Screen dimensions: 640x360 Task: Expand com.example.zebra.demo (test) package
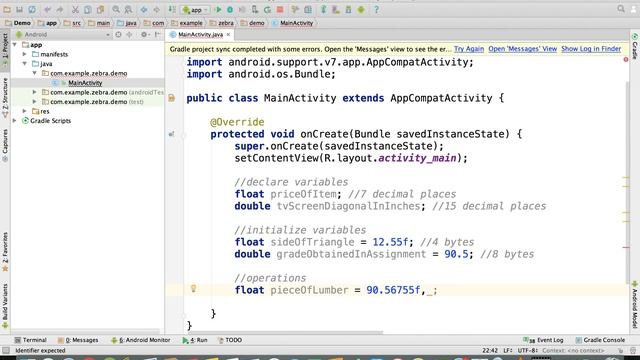[x=35, y=102]
